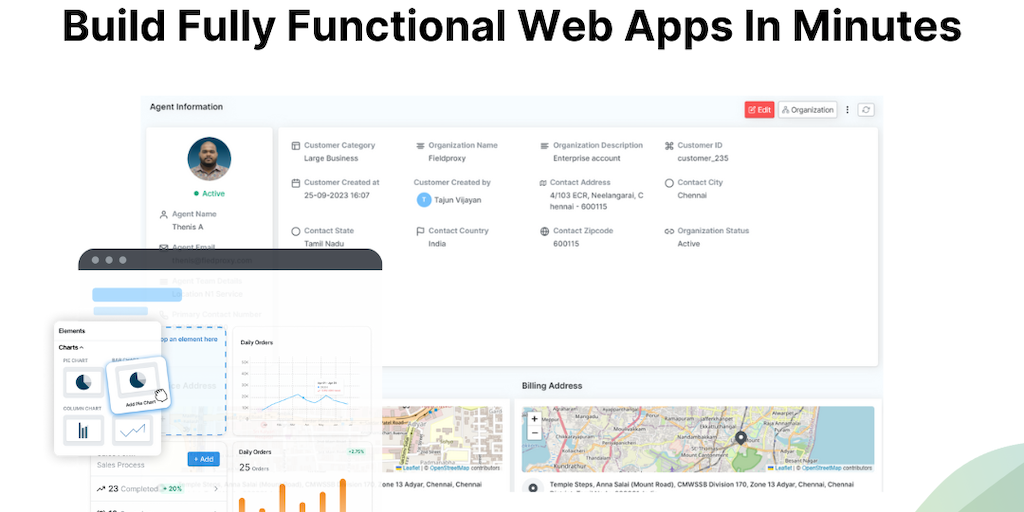Click the 'Tamil Nadu' value
Screen dimensions: 1024x512
324,244
